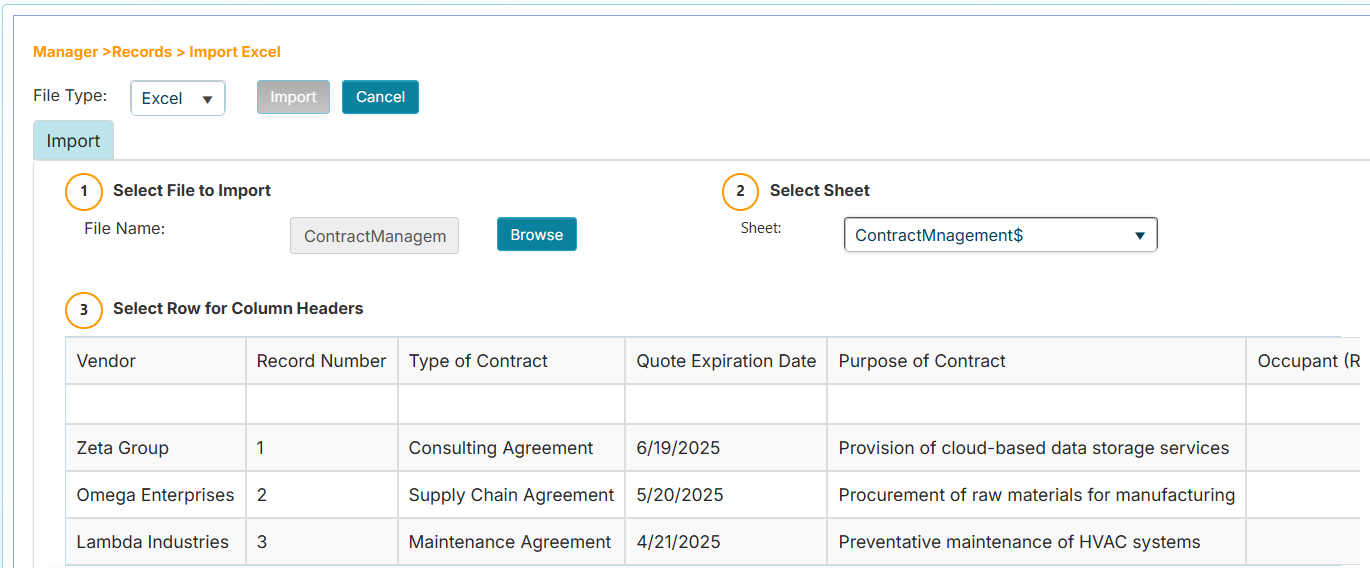
Task: Choose the Lambda Industries row
Action: (152, 542)
